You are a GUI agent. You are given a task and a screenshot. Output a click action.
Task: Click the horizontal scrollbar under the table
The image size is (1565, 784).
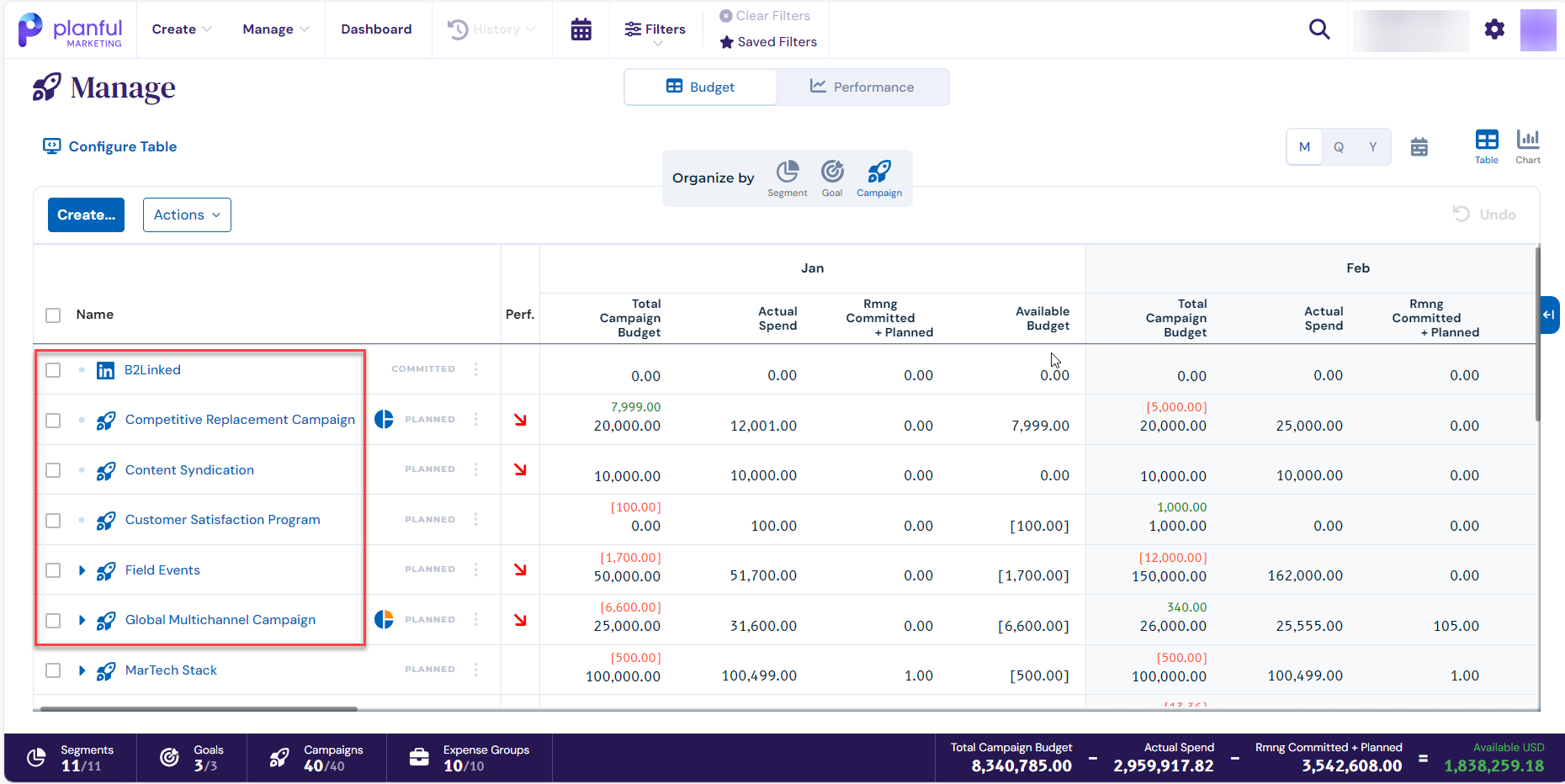(199, 708)
